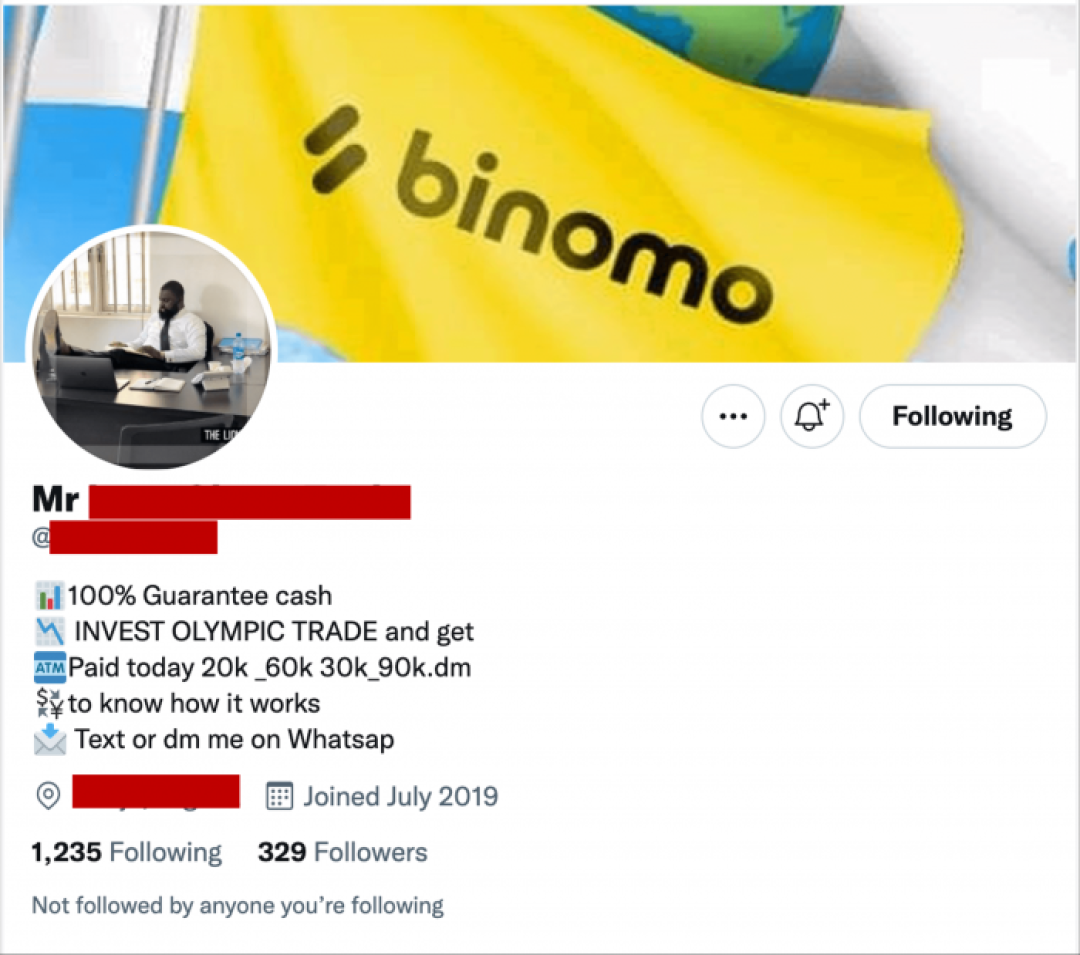Click the redacted display name after Mr
Screen dimensions: 1080x955
click(249, 501)
